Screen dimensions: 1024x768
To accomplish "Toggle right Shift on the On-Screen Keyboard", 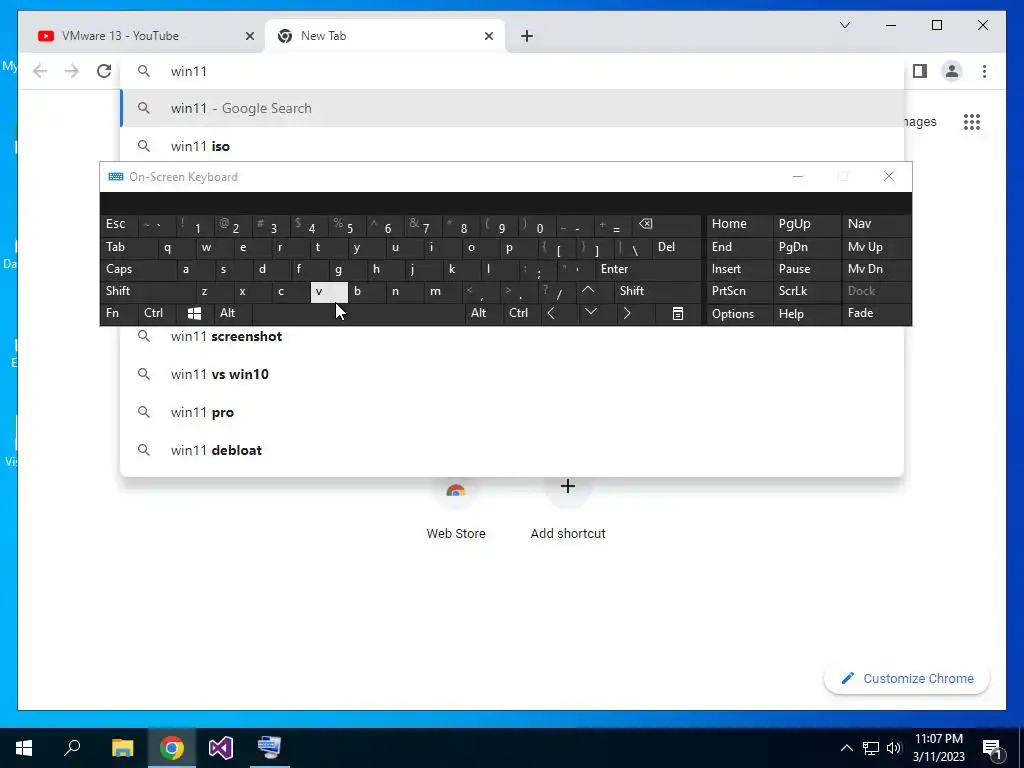I will coord(658,291).
